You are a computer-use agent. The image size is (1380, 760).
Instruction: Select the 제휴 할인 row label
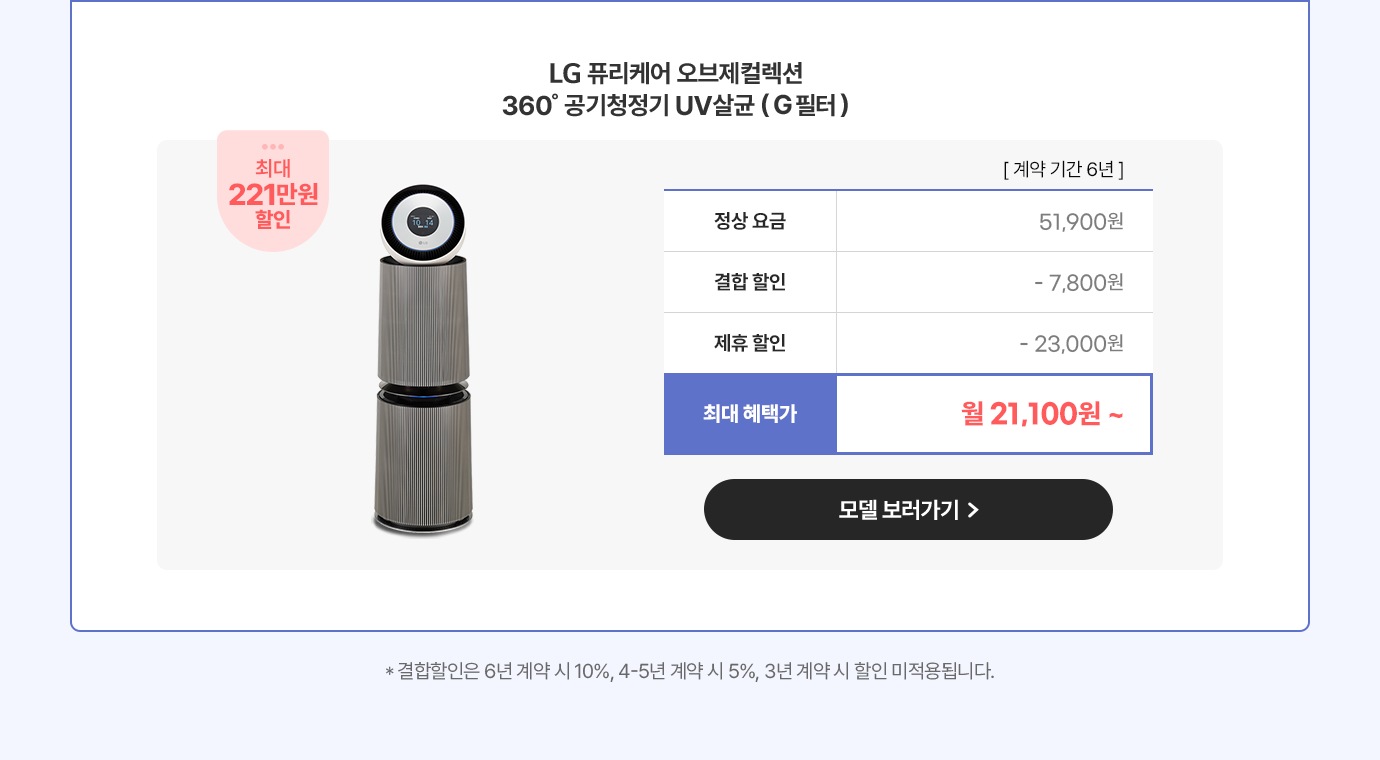(x=750, y=343)
